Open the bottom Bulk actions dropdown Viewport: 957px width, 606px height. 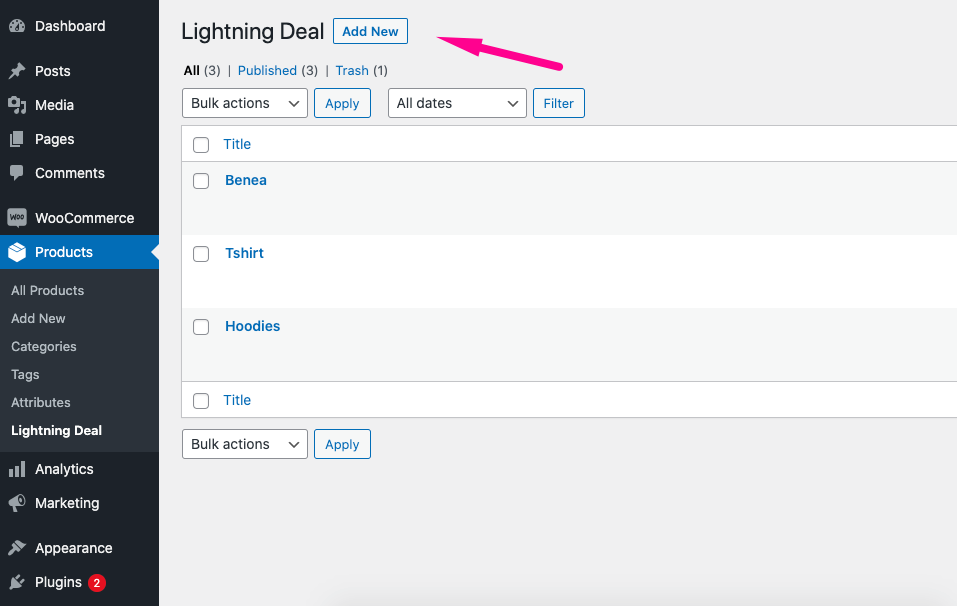pos(244,444)
